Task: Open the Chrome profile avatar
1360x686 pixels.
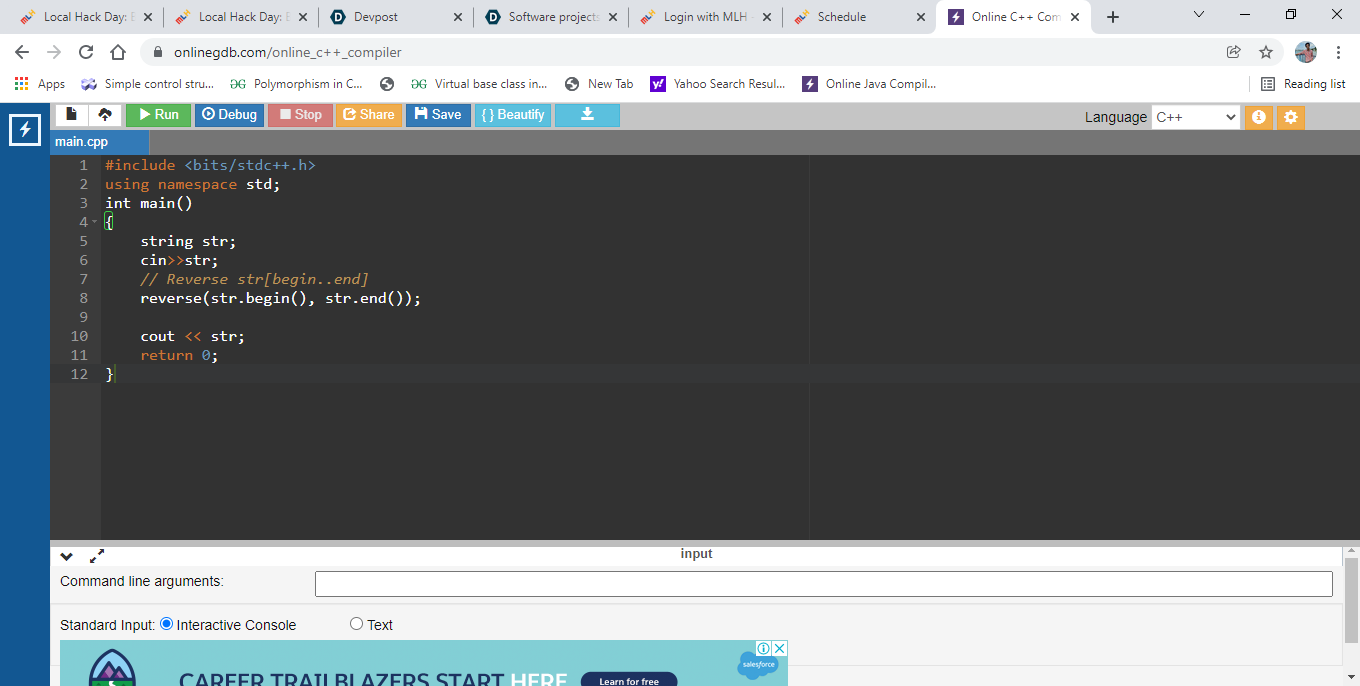Action: (1306, 52)
